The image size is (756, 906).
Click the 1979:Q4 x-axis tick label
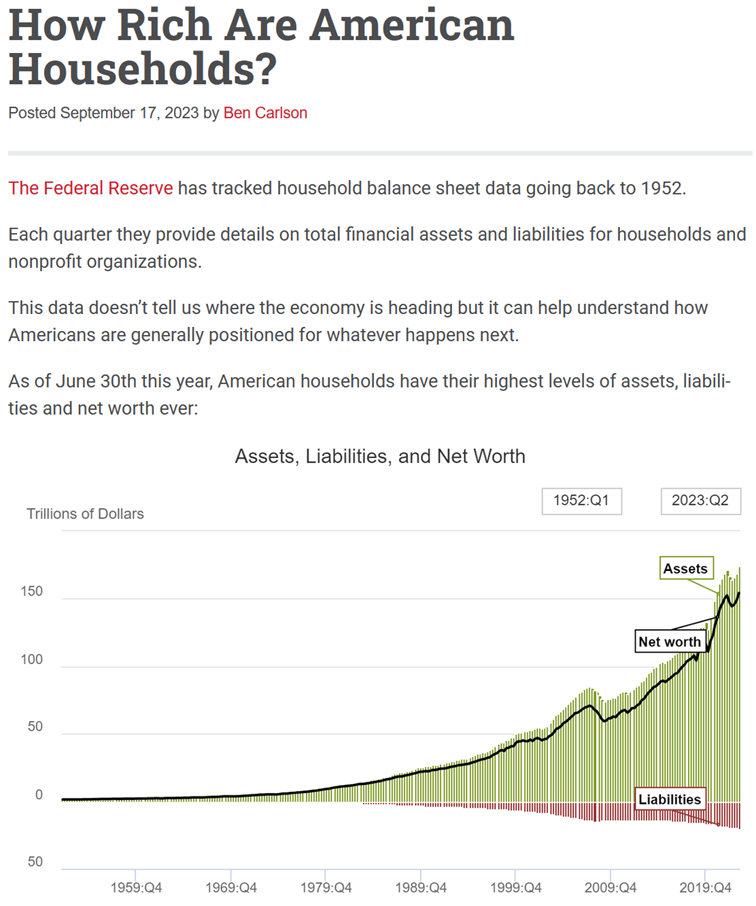point(326,886)
